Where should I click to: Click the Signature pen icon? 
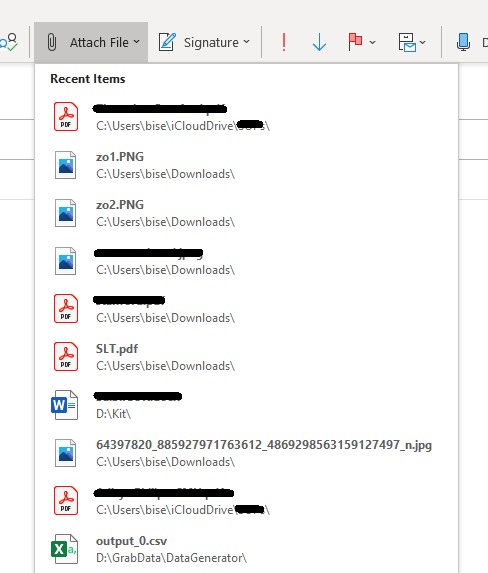tap(167, 42)
